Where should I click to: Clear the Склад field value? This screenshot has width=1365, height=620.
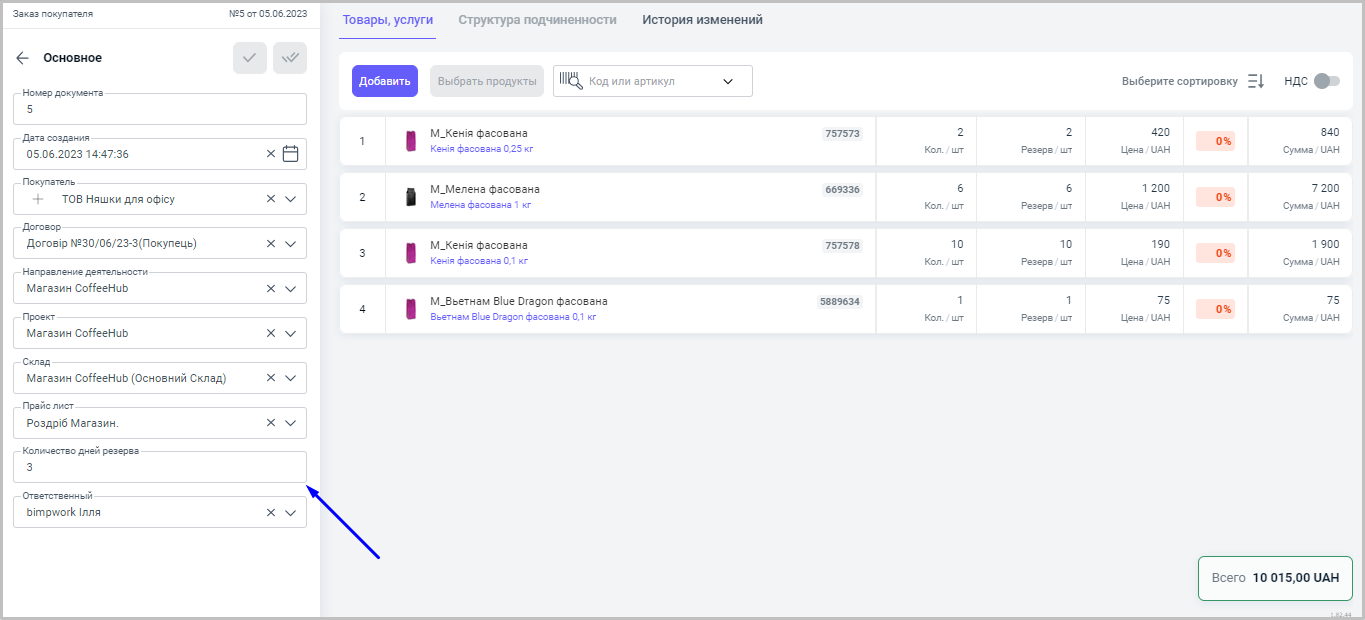pos(270,378)
